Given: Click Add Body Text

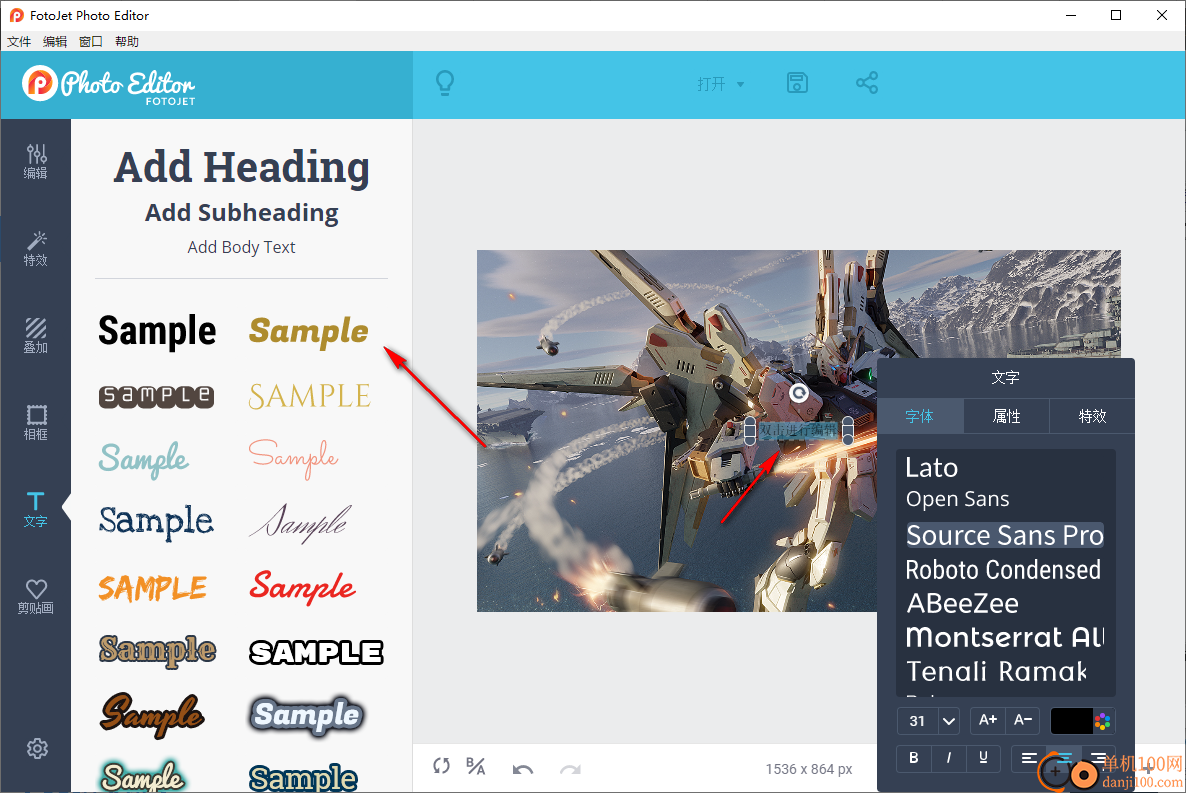Looking at the screenshot, I should pyautogui.click(x=241, y=247).
